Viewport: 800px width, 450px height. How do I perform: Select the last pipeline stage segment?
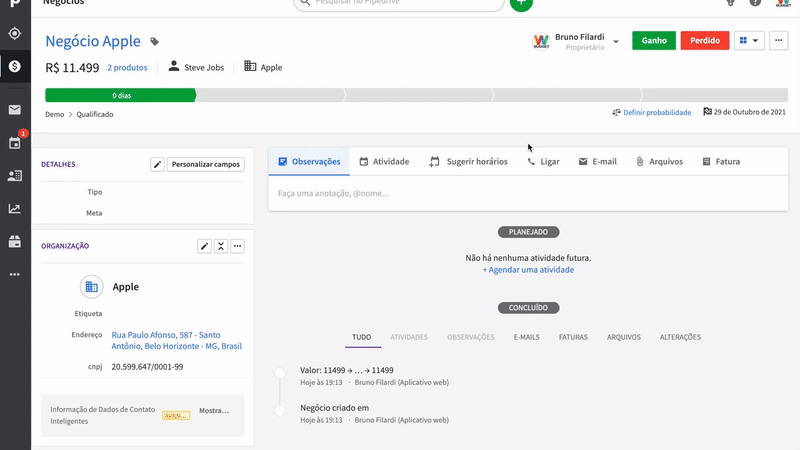point(714,95)
